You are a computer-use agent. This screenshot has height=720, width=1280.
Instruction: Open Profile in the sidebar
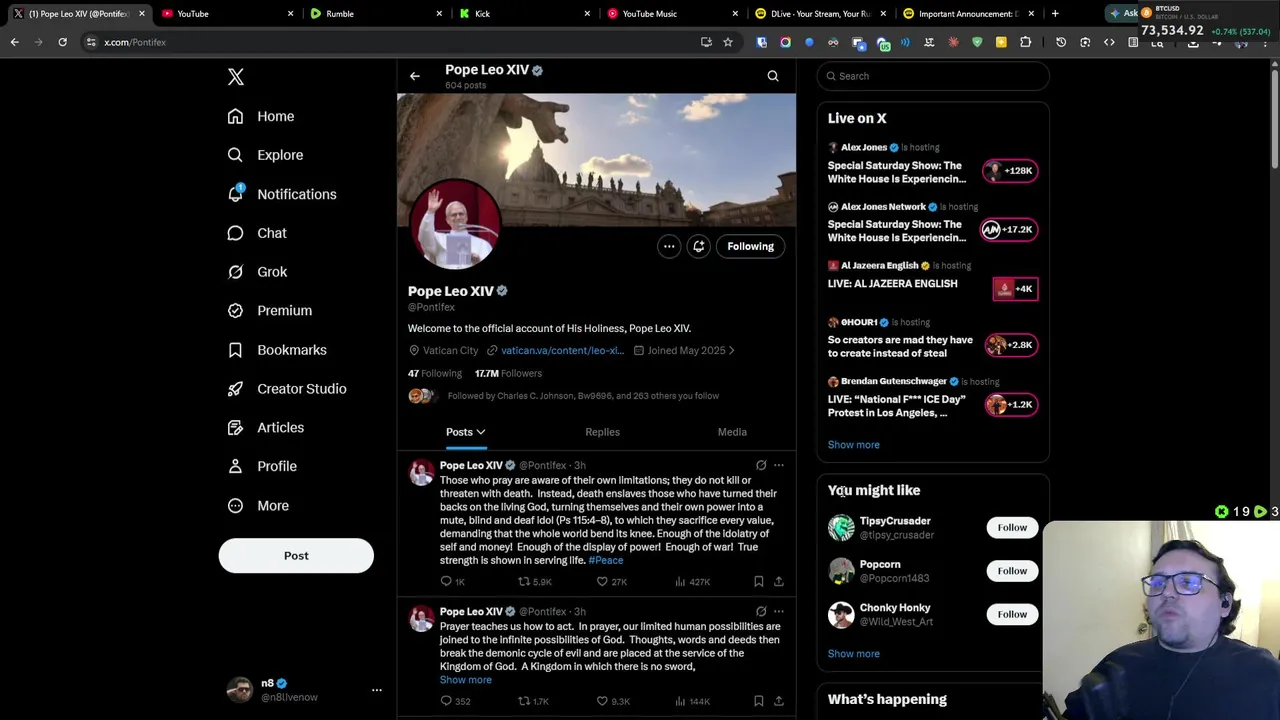click(262, 467)
